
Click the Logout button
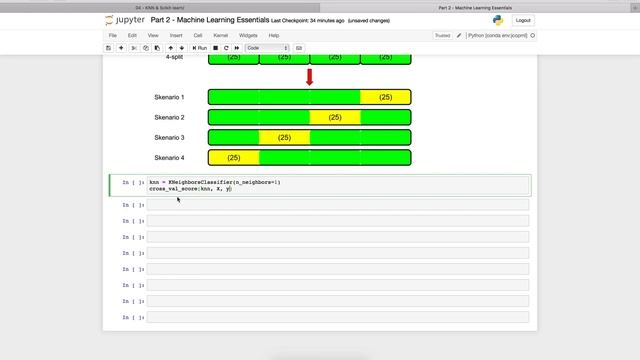coord(523,20)
